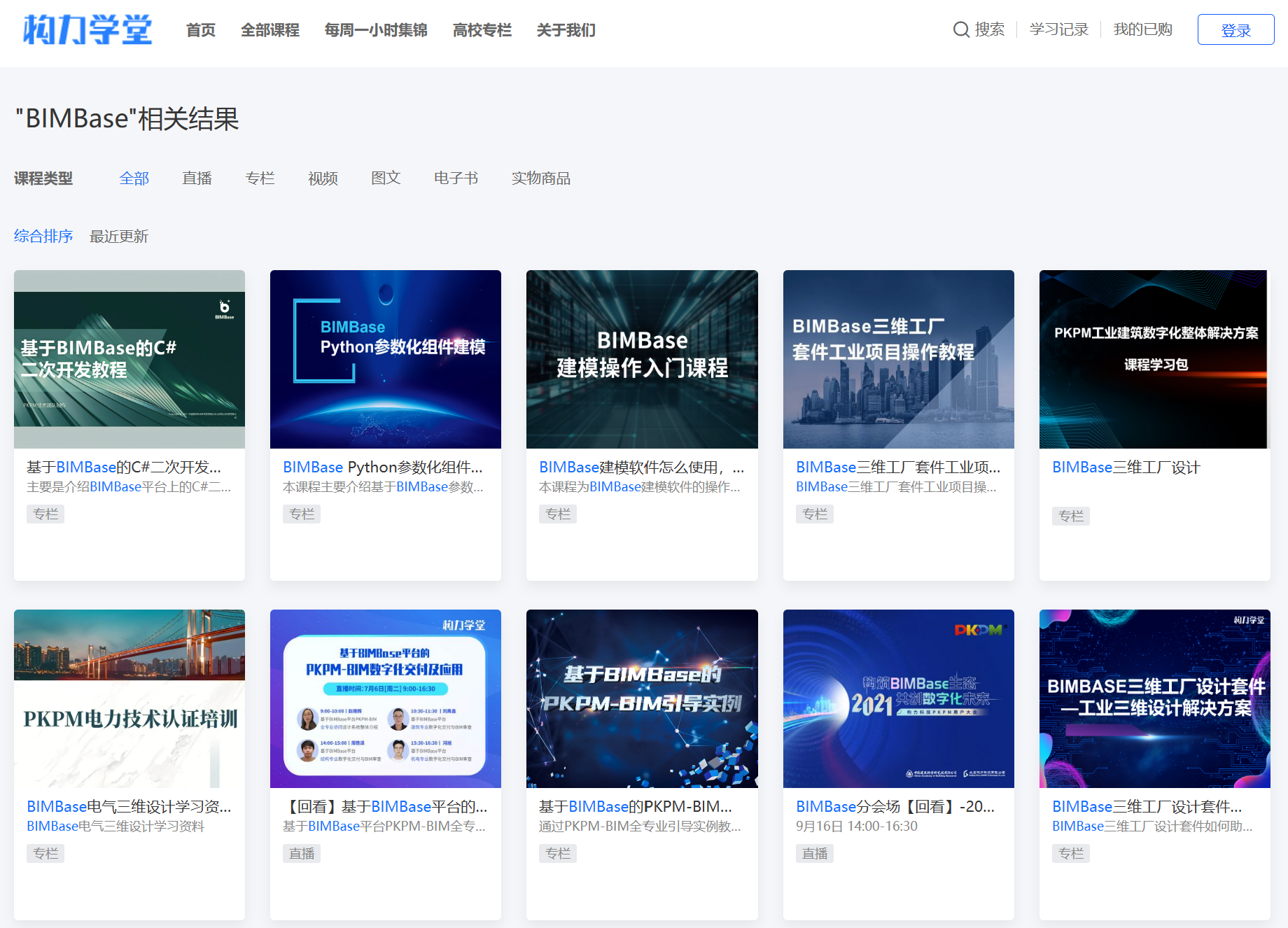Filter course type by 电子书

[456, 178]
